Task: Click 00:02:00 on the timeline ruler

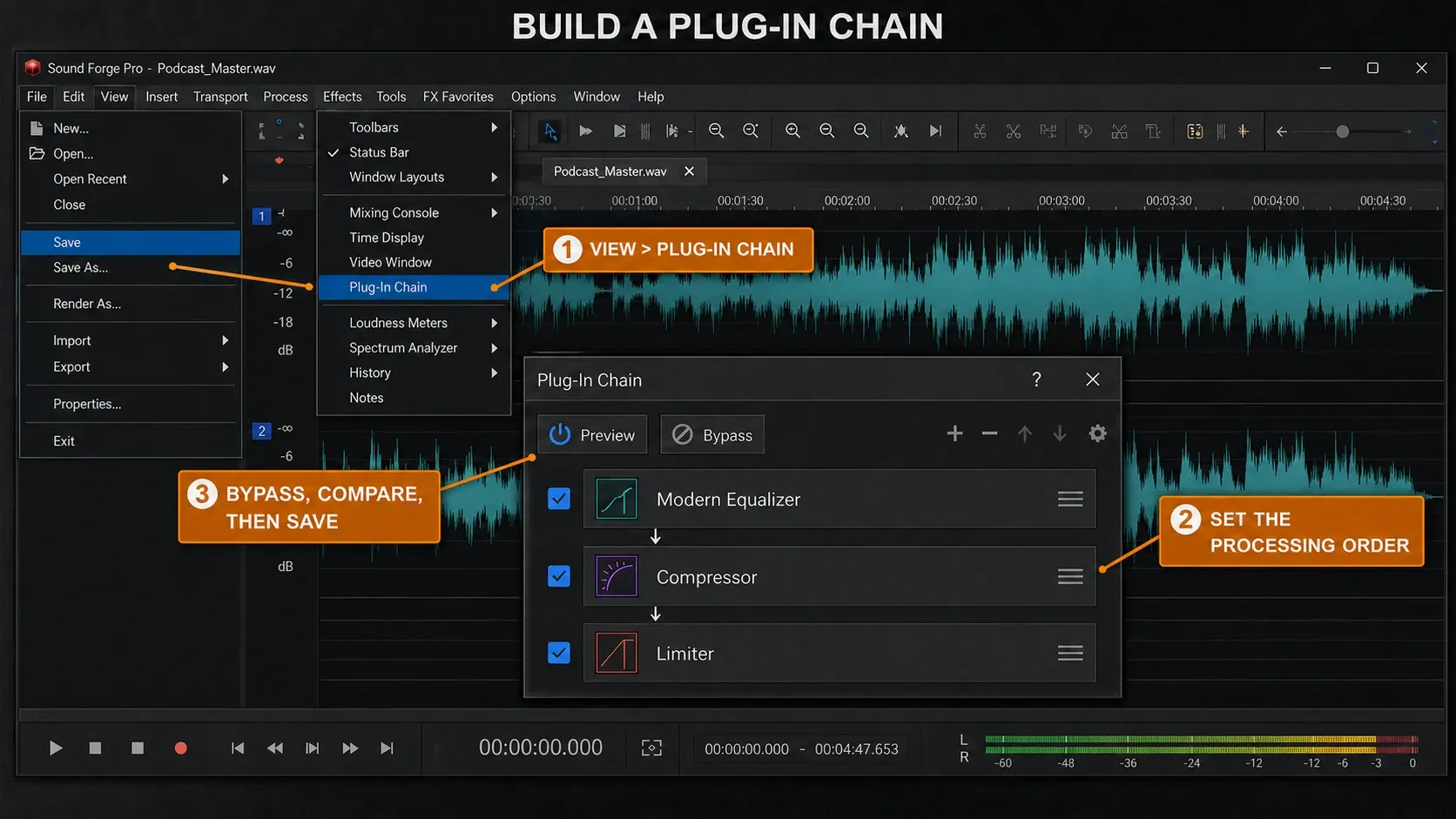Action: (847, 201)
